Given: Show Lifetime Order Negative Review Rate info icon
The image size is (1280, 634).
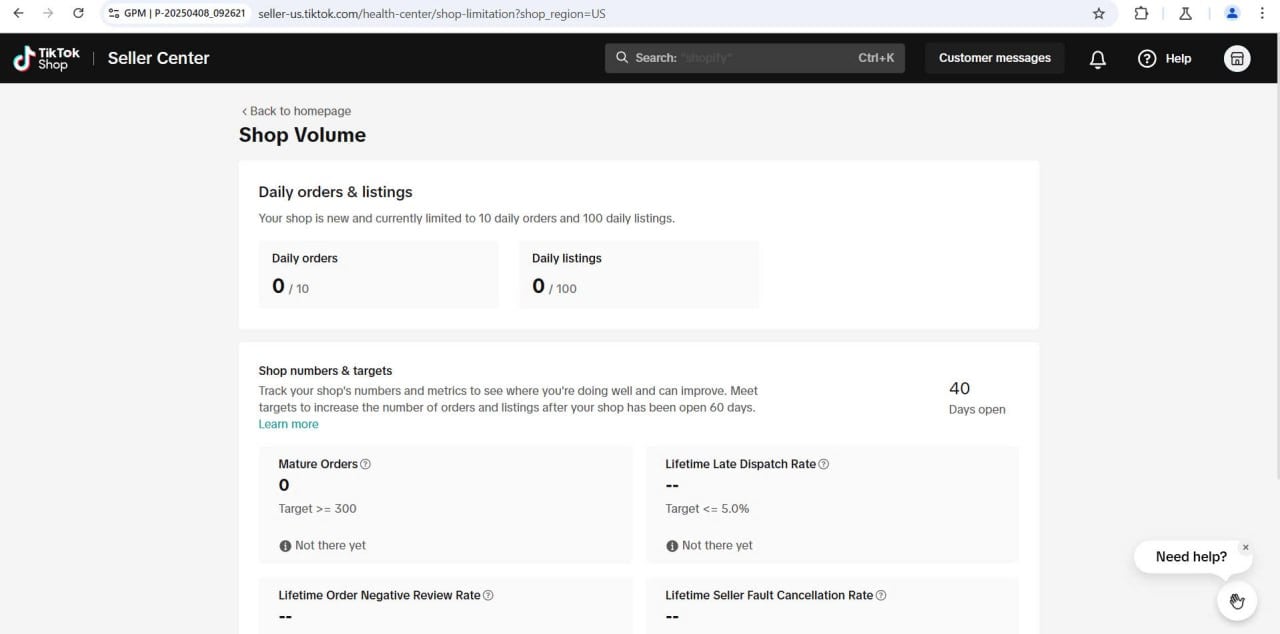Looking at the screenshot, I should tap(488, 595).
